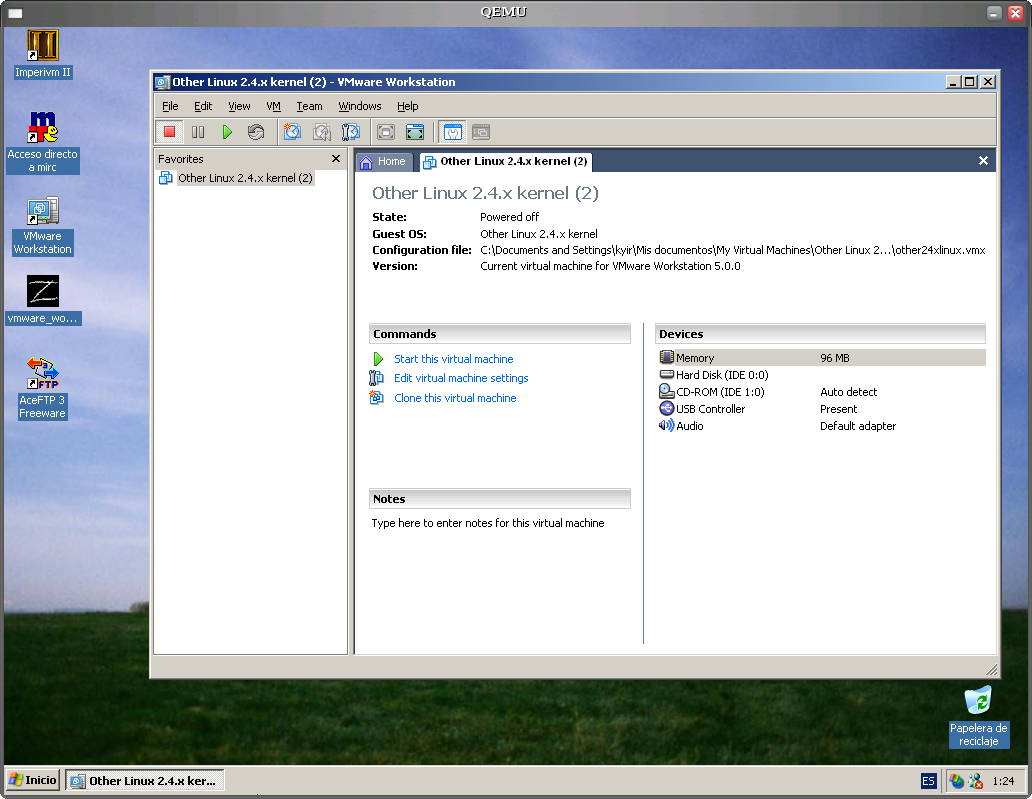The width and height of the screenshot is (1032, 799).
Task: Take a snapshot via toolbar icon
Action: click(x=292, y=132)
